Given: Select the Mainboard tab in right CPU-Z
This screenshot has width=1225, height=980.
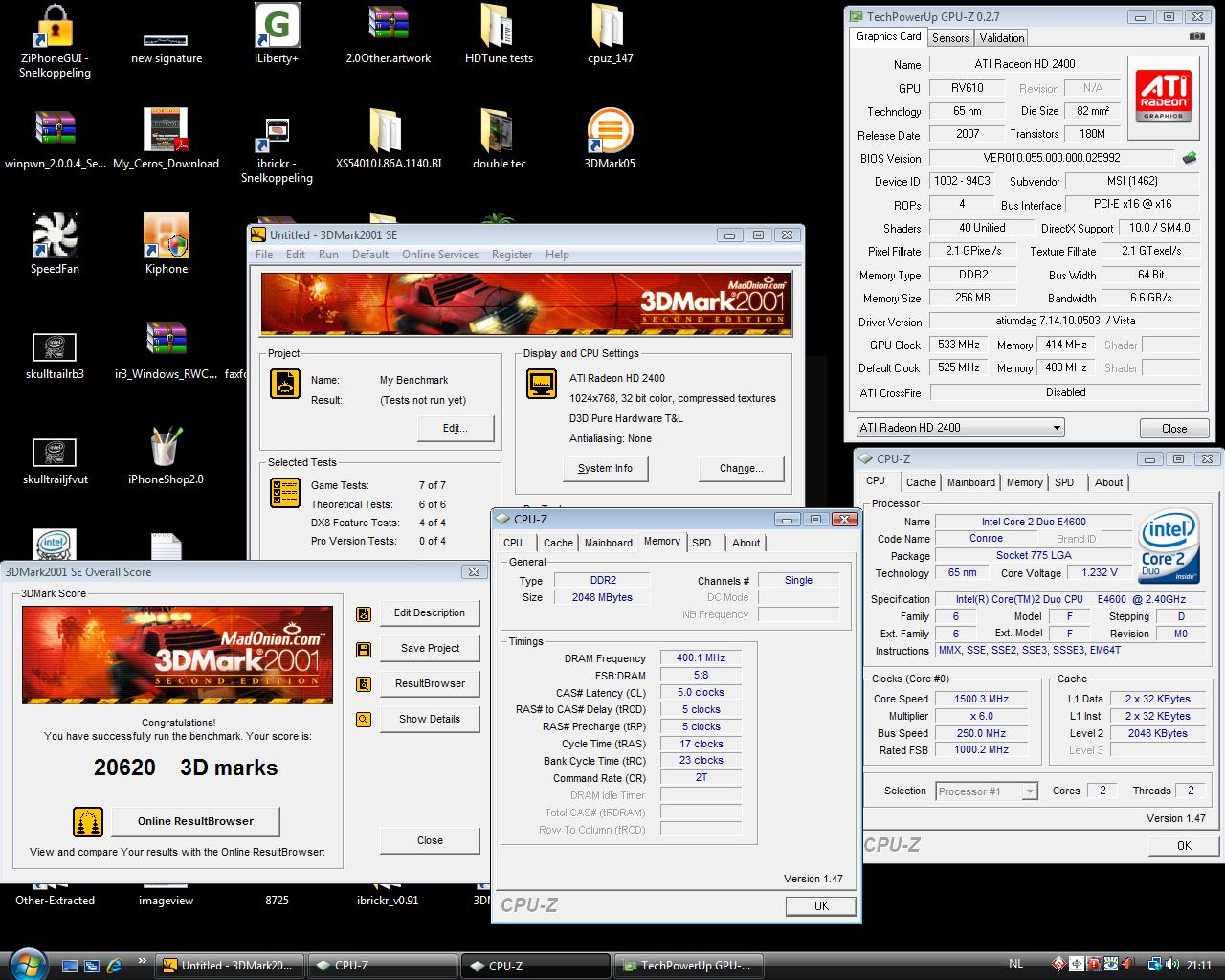Looking at the screenshot, I should (971, 483).
